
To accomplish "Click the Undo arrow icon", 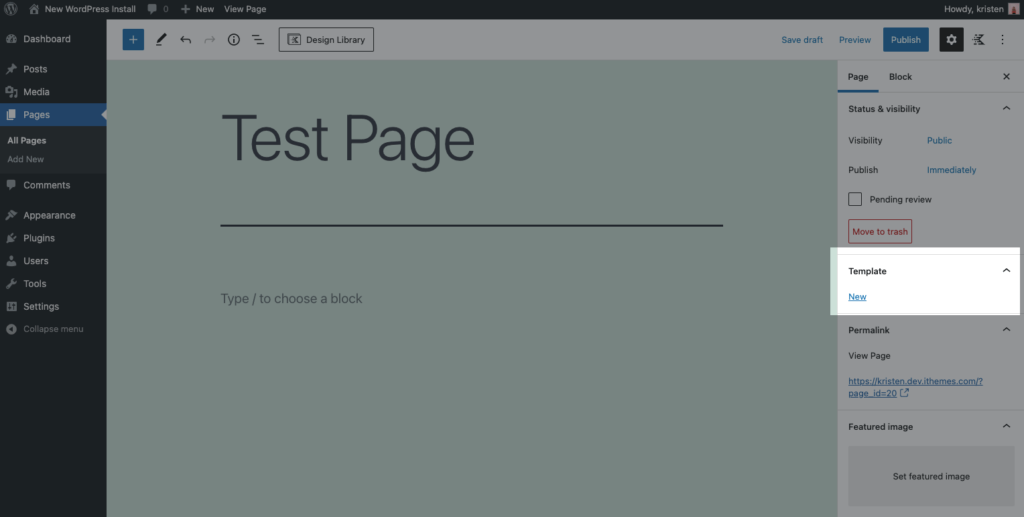I will point(185,40).
